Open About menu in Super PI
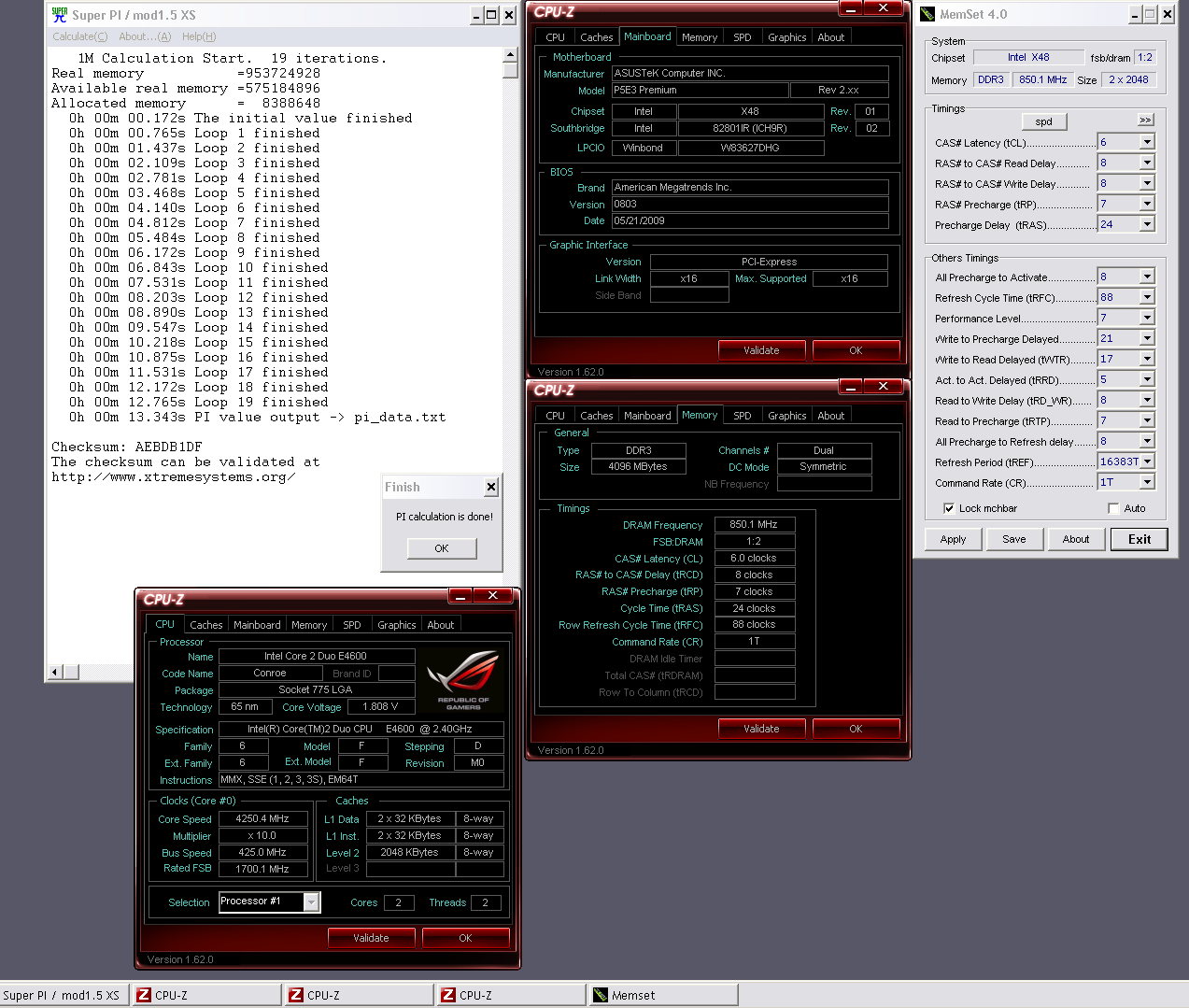The height and width of the screenshot is (1008, 1189). (145, 36)
